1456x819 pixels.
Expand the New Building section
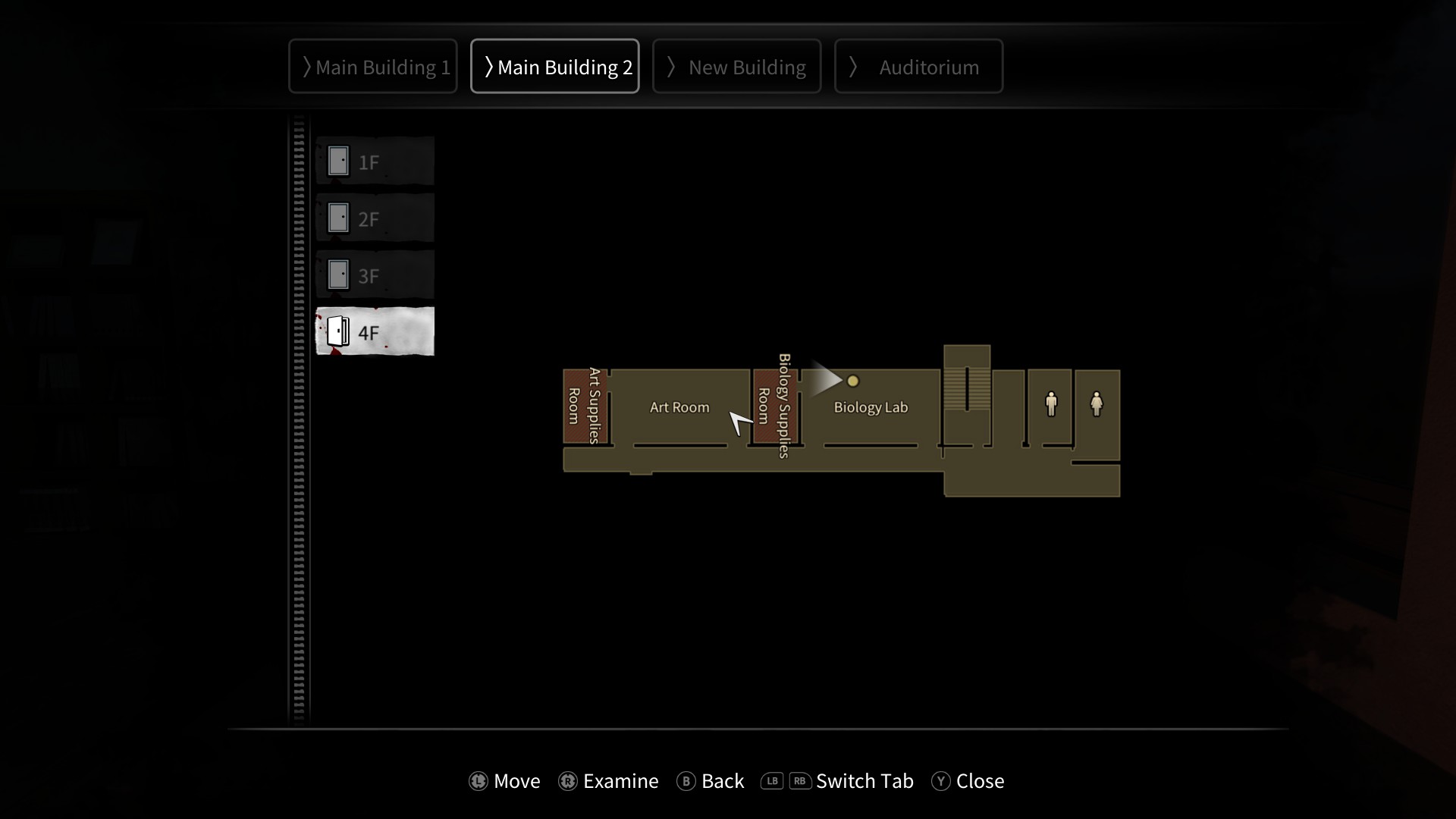[736, 66]
